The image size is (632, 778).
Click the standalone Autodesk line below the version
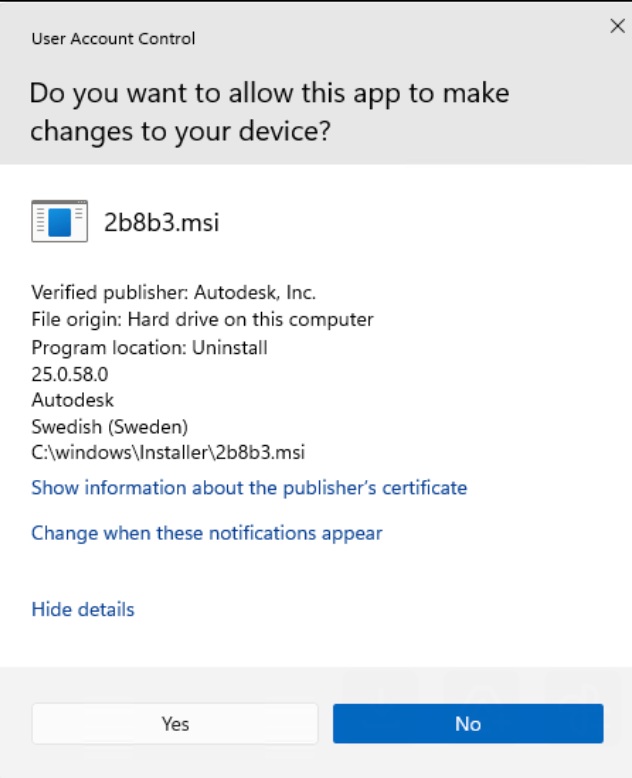point(72,400)
